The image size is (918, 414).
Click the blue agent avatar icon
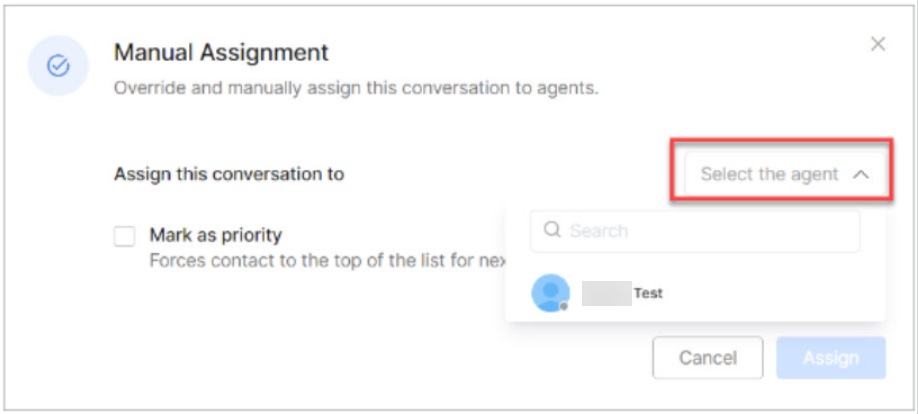pyautogui.click(x=550, y=292)
